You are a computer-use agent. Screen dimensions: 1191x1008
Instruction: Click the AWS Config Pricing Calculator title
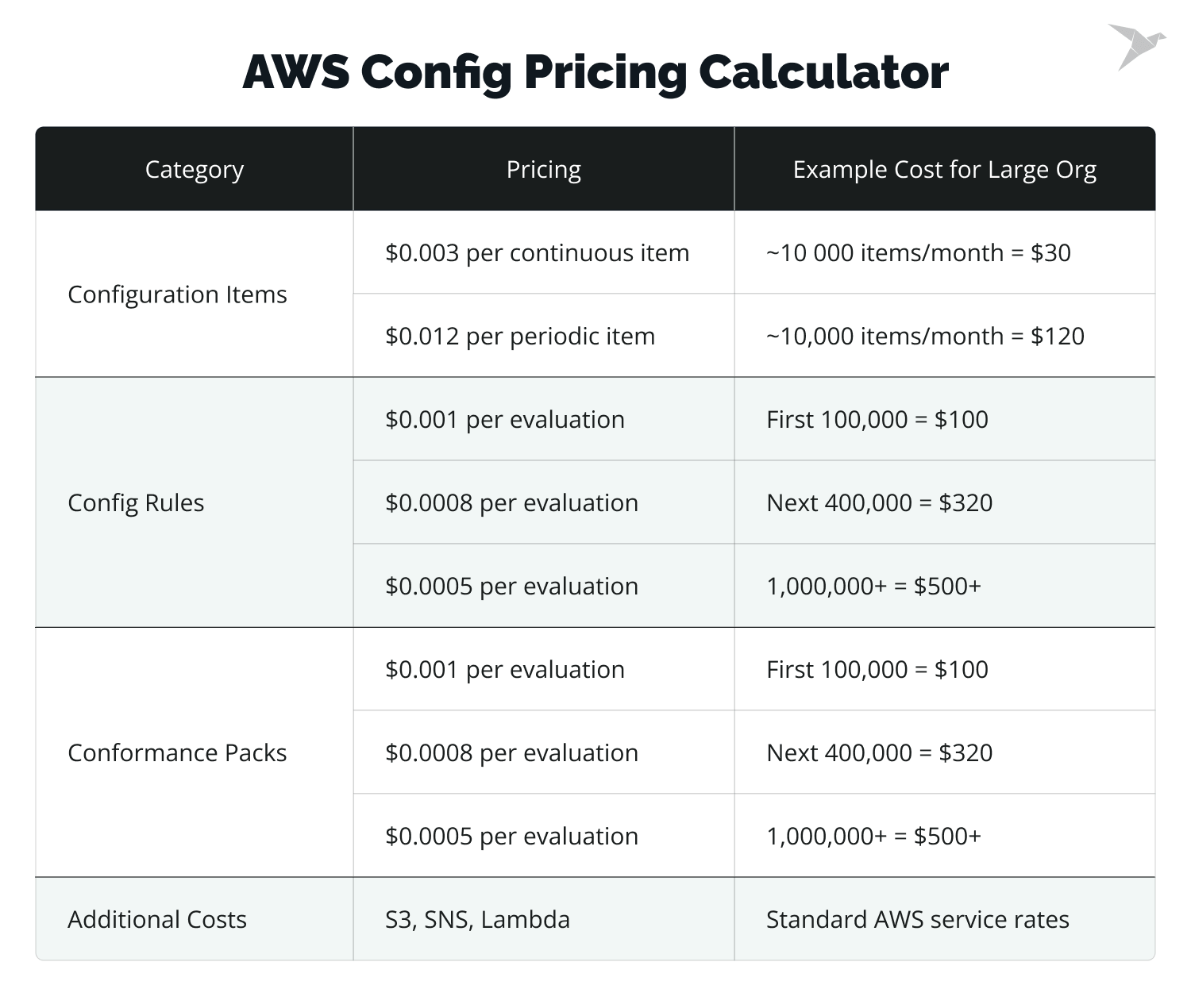coord(595,71)
